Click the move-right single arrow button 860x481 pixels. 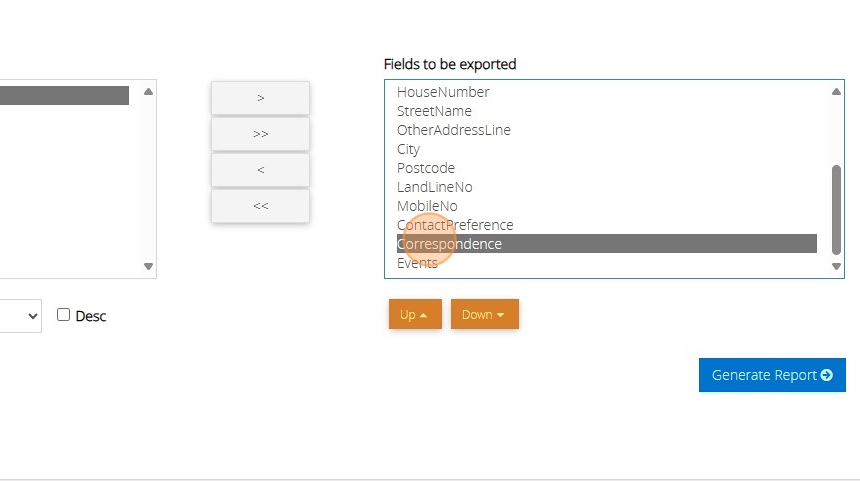(x=260, y=98)
